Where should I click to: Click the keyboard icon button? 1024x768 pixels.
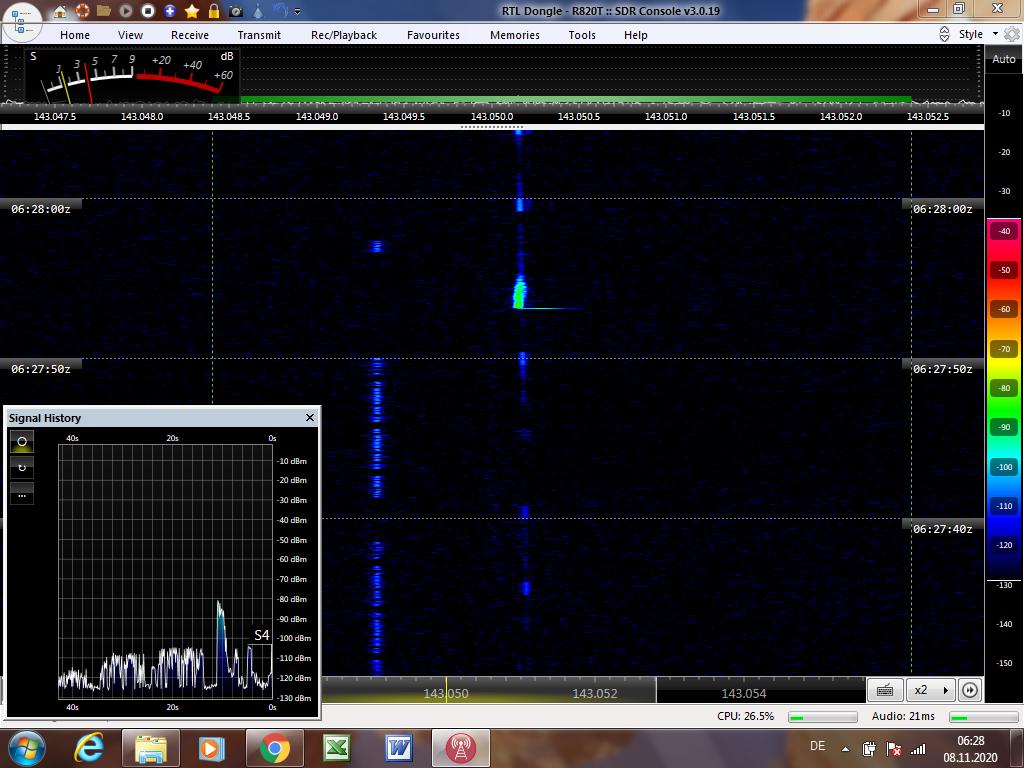[886, 690]
